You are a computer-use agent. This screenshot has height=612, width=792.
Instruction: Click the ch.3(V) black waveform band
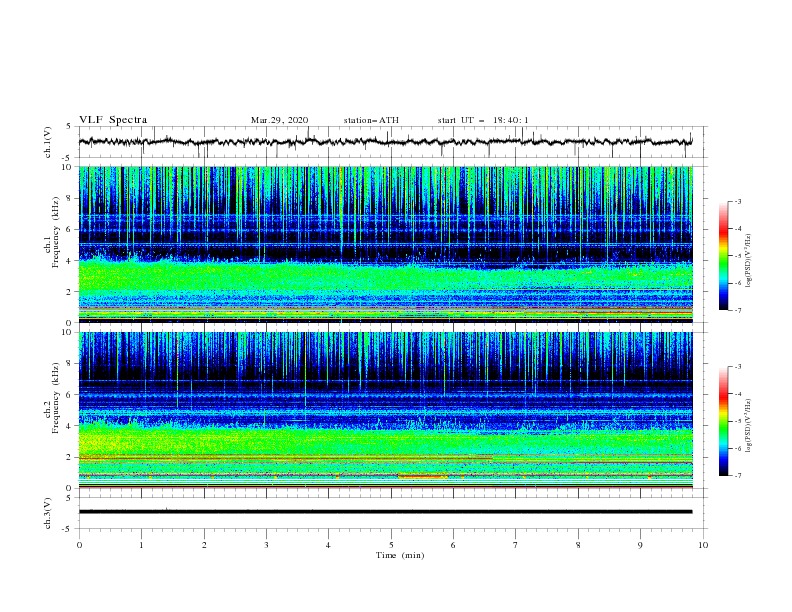click(386, 512)
